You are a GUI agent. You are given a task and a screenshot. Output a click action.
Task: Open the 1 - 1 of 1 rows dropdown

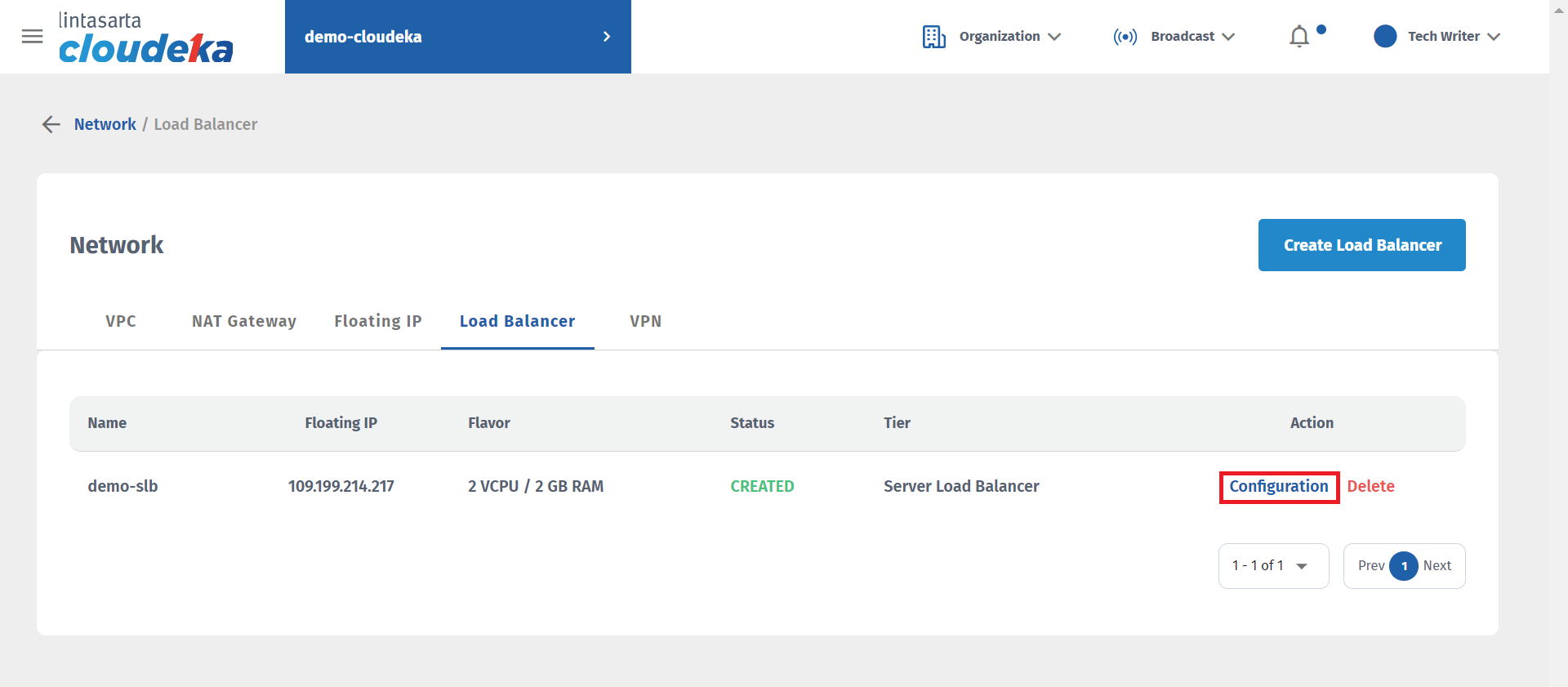(x=1272, y=566)
